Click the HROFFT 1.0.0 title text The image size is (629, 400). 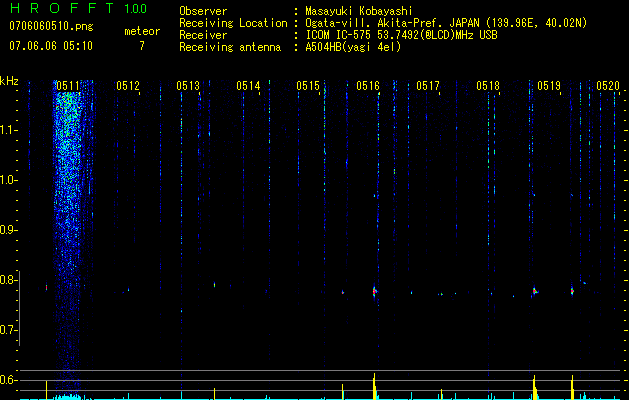78,8
